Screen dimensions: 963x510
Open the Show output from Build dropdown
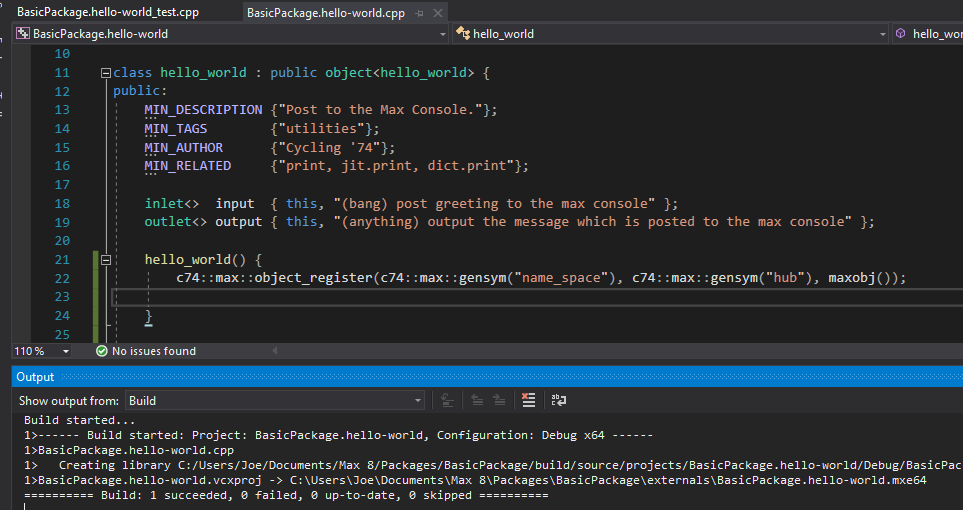(x=418, y=400)
